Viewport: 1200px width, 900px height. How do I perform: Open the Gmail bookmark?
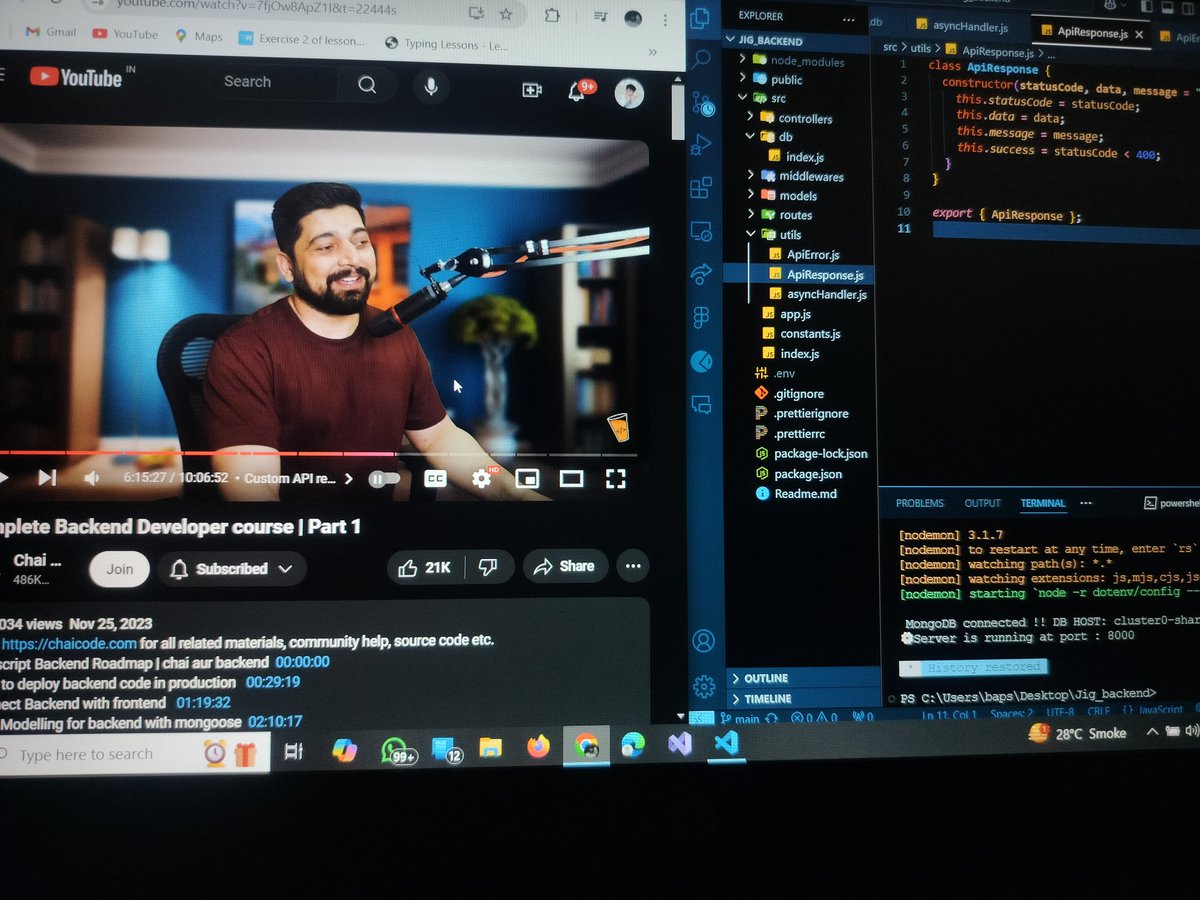[x=50, y=31]
